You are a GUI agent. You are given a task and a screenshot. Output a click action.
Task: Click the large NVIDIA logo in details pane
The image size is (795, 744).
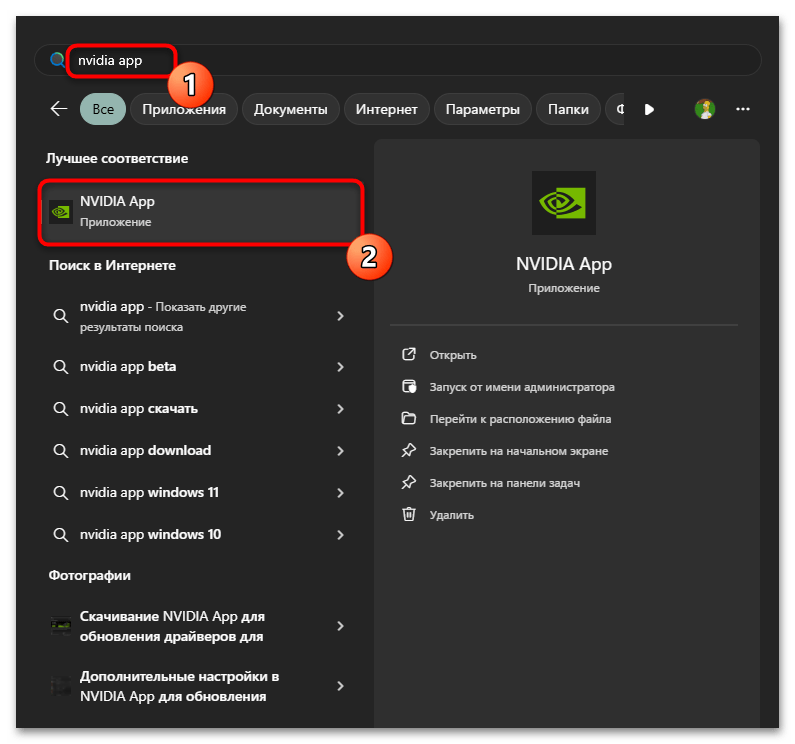563,203
